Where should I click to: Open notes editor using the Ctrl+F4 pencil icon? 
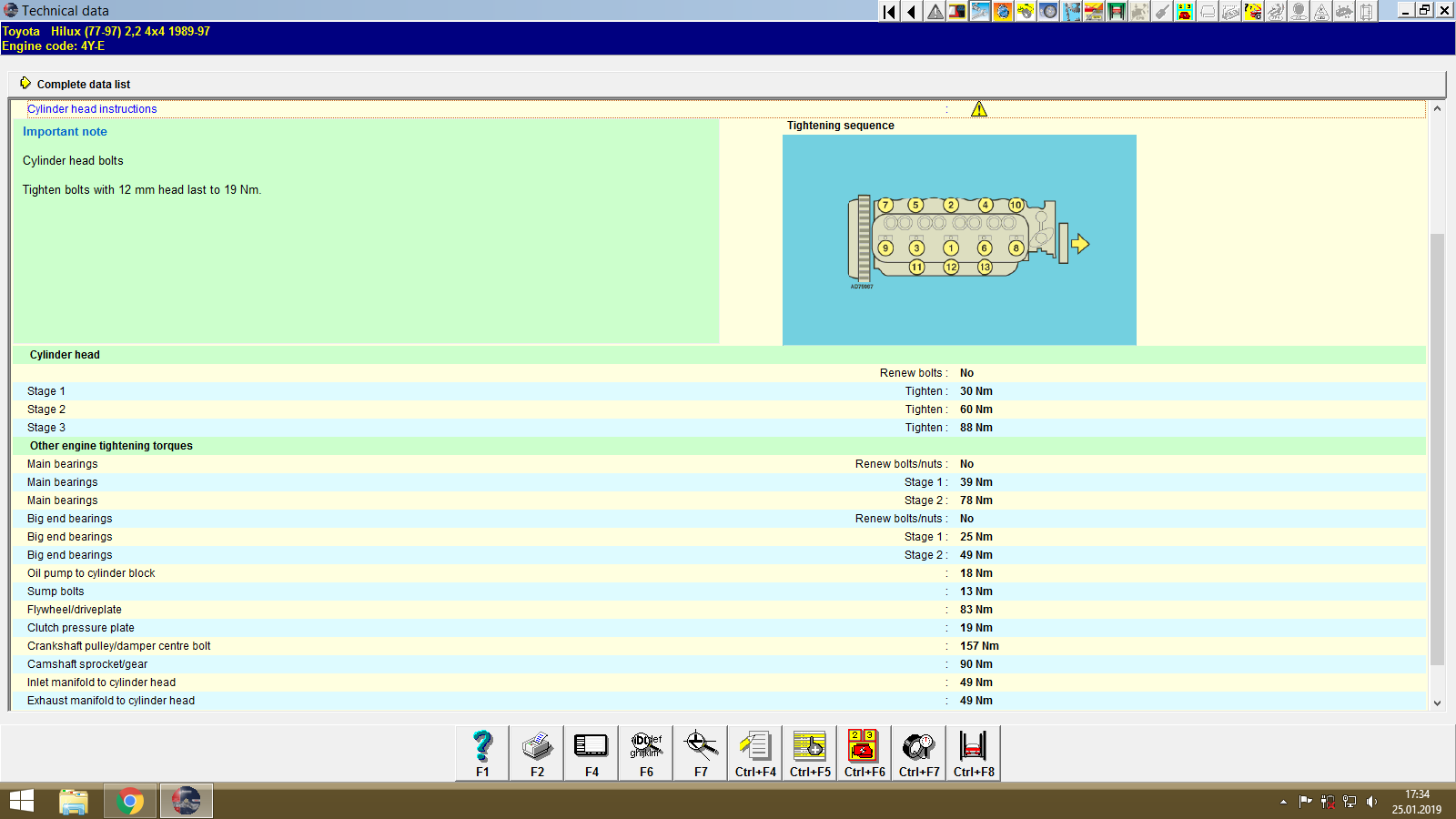(754, 753)
